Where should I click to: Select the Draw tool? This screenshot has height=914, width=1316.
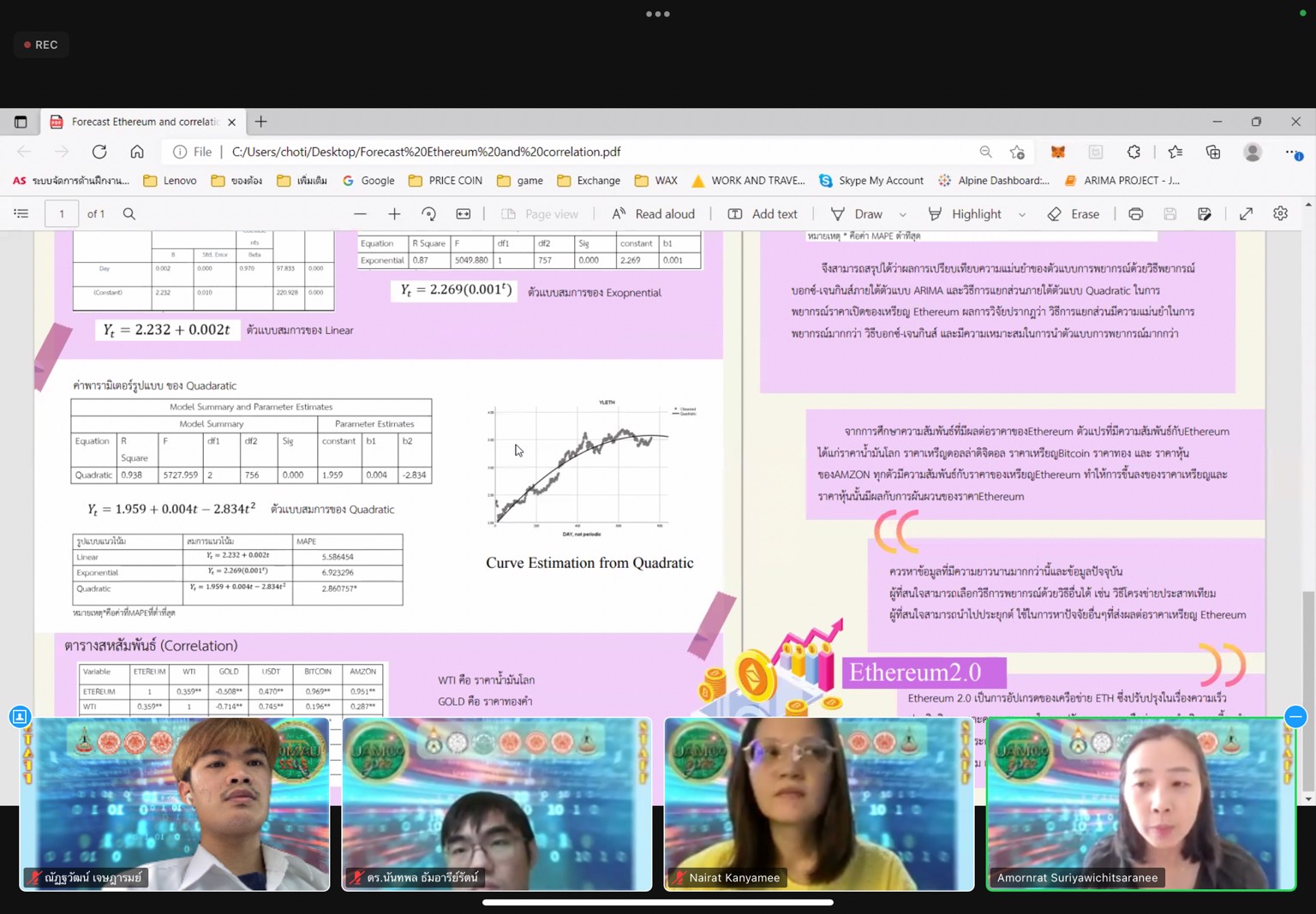[857, 214]
